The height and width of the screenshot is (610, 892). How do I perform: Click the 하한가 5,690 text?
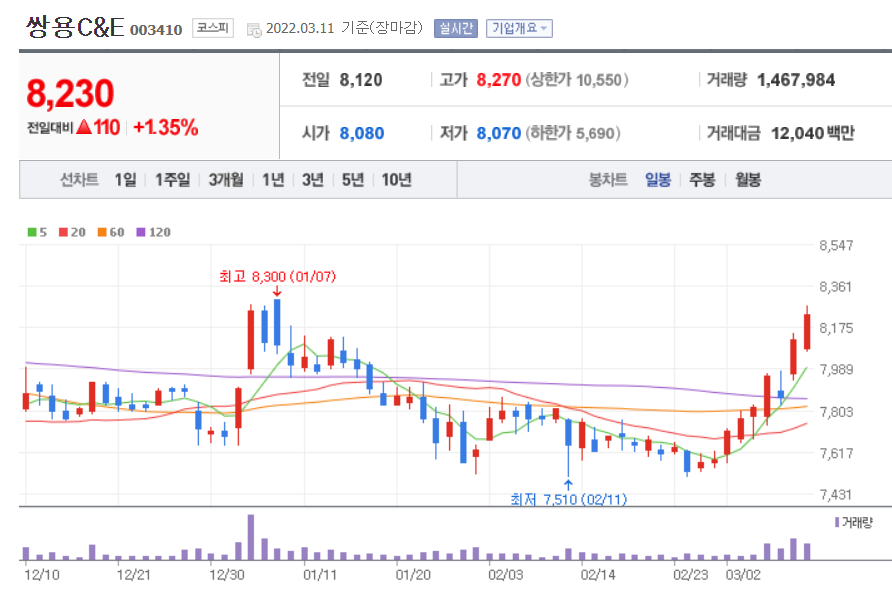573,134
